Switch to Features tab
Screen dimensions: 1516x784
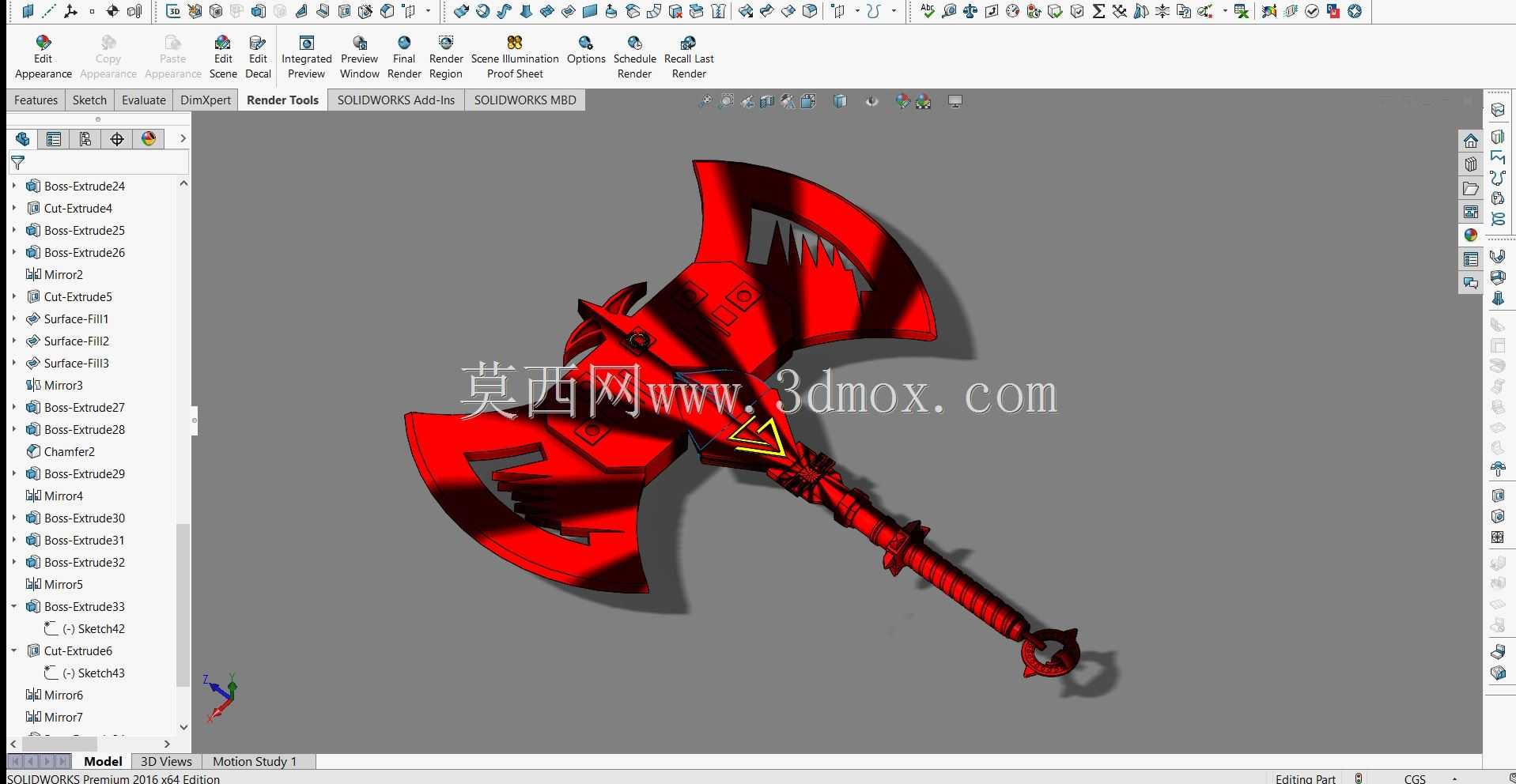tap(36, 100)
